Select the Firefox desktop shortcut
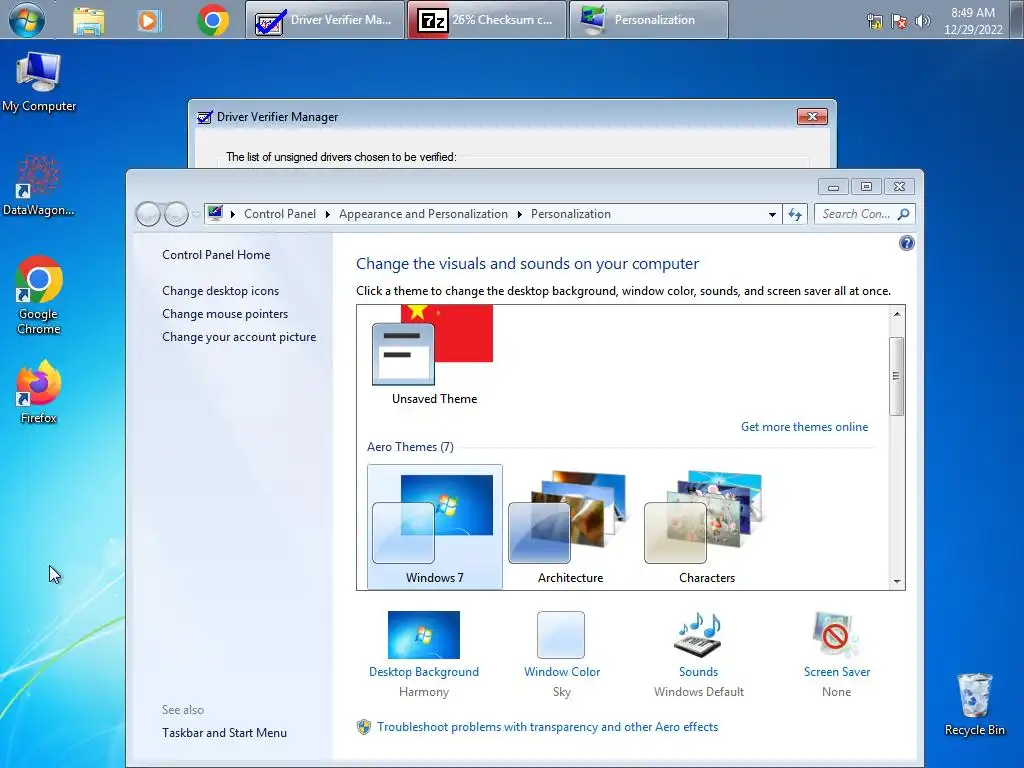This screenshot has width=1024, height=768. pos(39,392)
